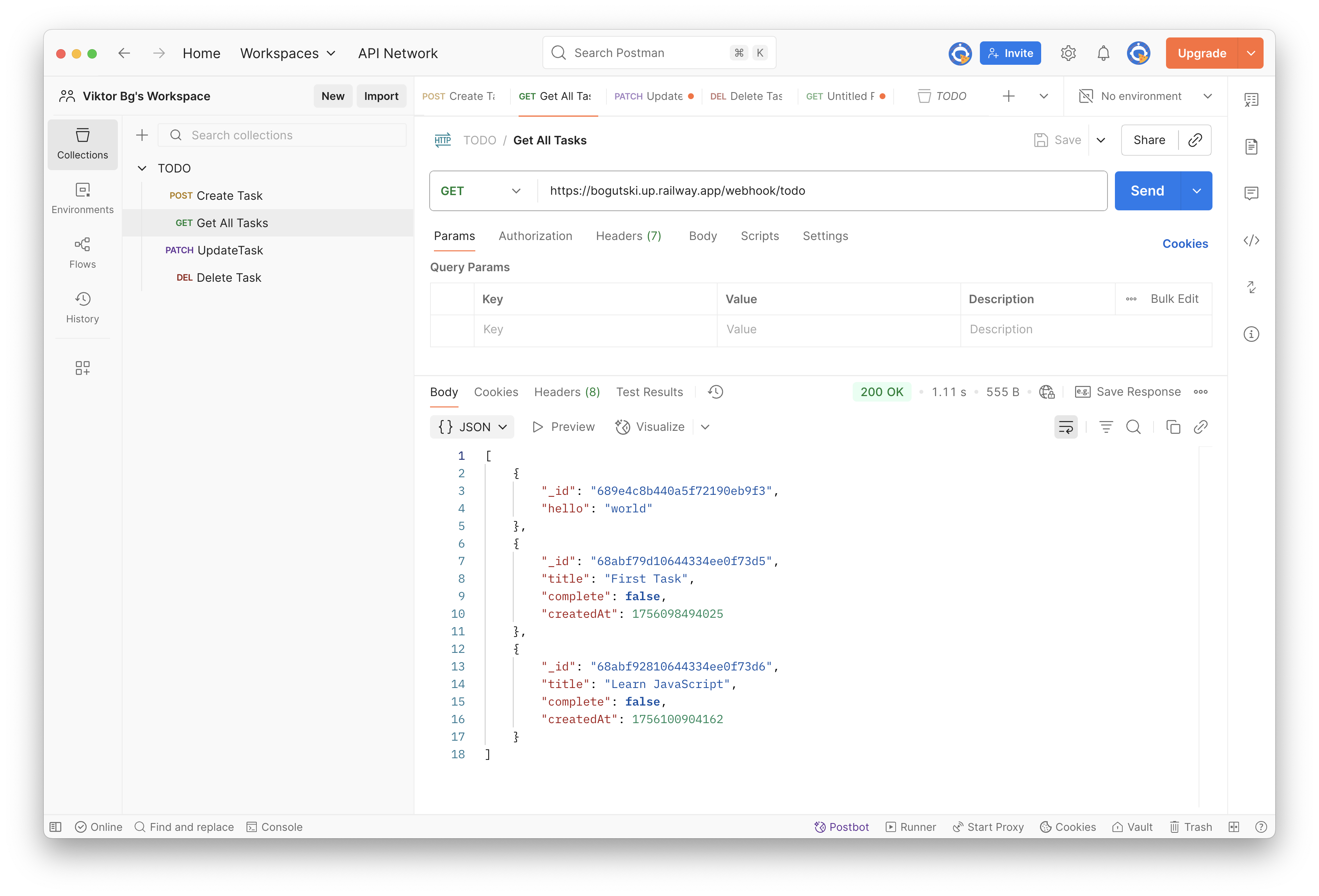Open the Flows sidebar panel
1319x896 pixels.
pos(82,252)
